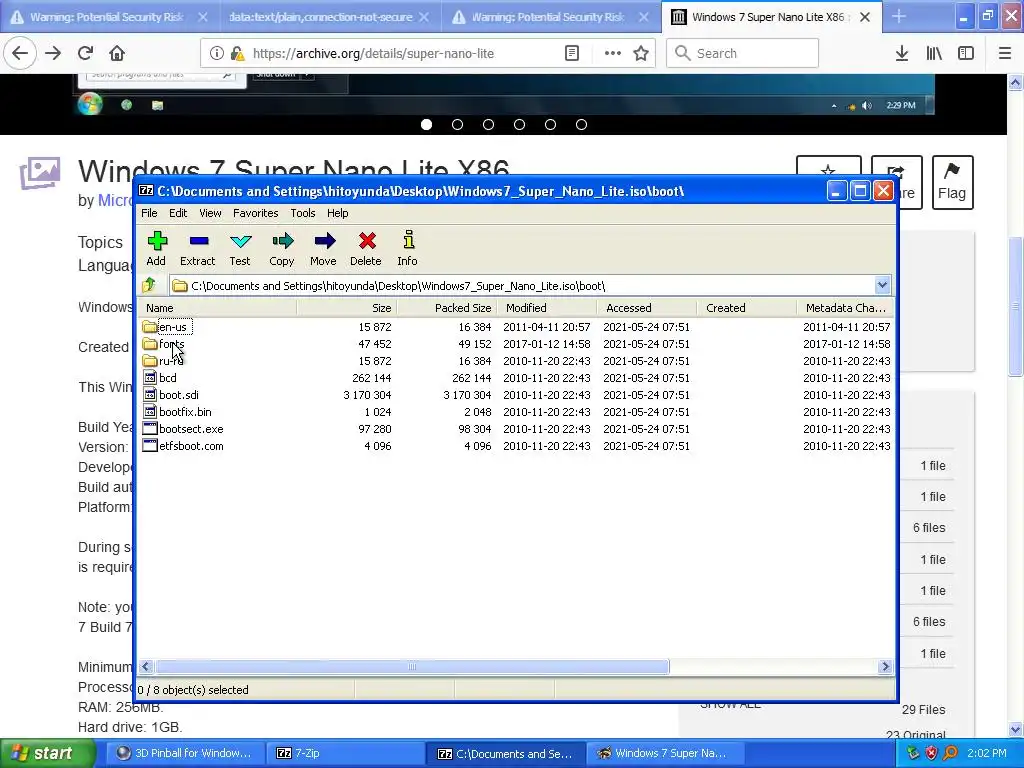Select the boot.sdi file icon

coord(150,394)
